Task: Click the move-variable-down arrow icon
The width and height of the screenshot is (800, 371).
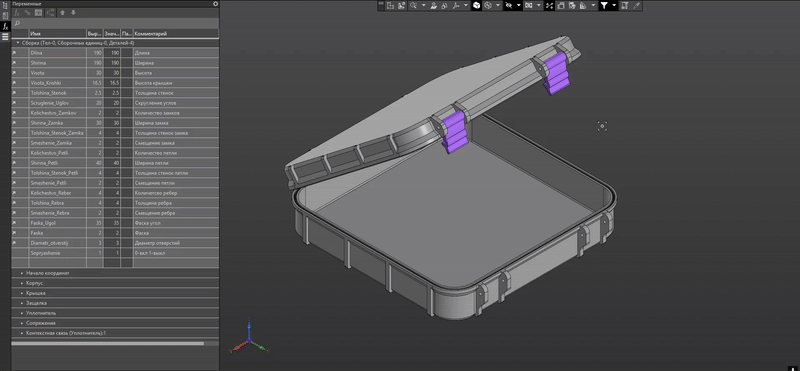Action: click(73, 13)
